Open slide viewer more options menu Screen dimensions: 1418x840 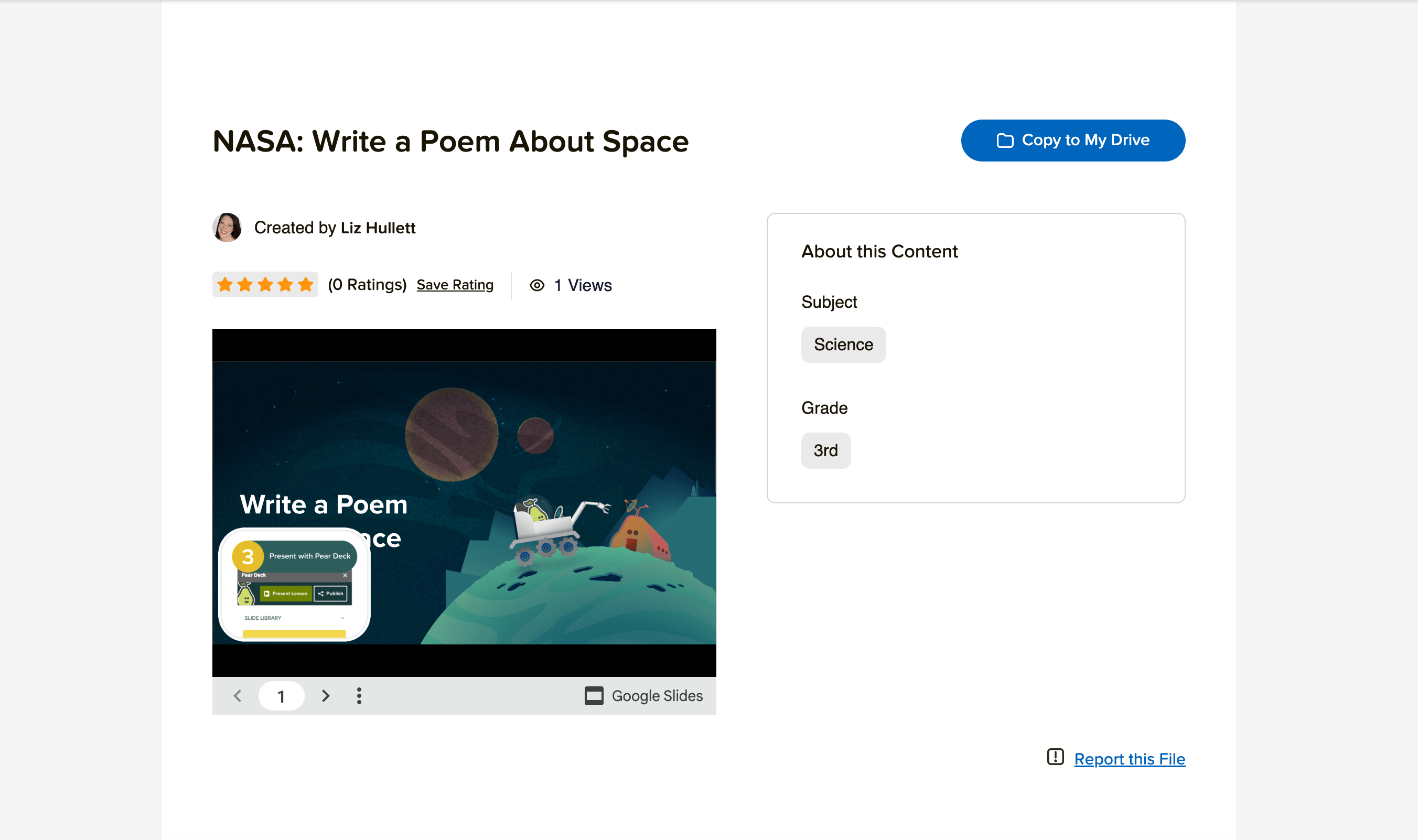[359, 696]
